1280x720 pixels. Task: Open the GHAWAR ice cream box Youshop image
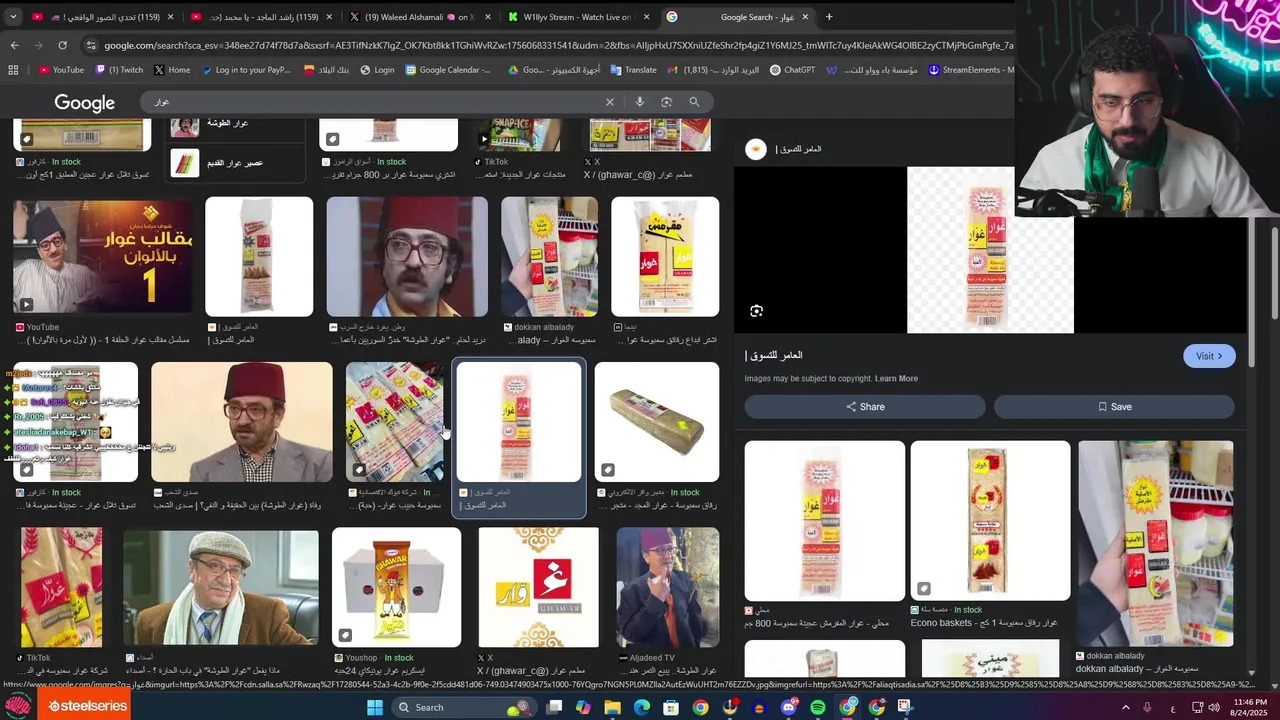point(397,588)
